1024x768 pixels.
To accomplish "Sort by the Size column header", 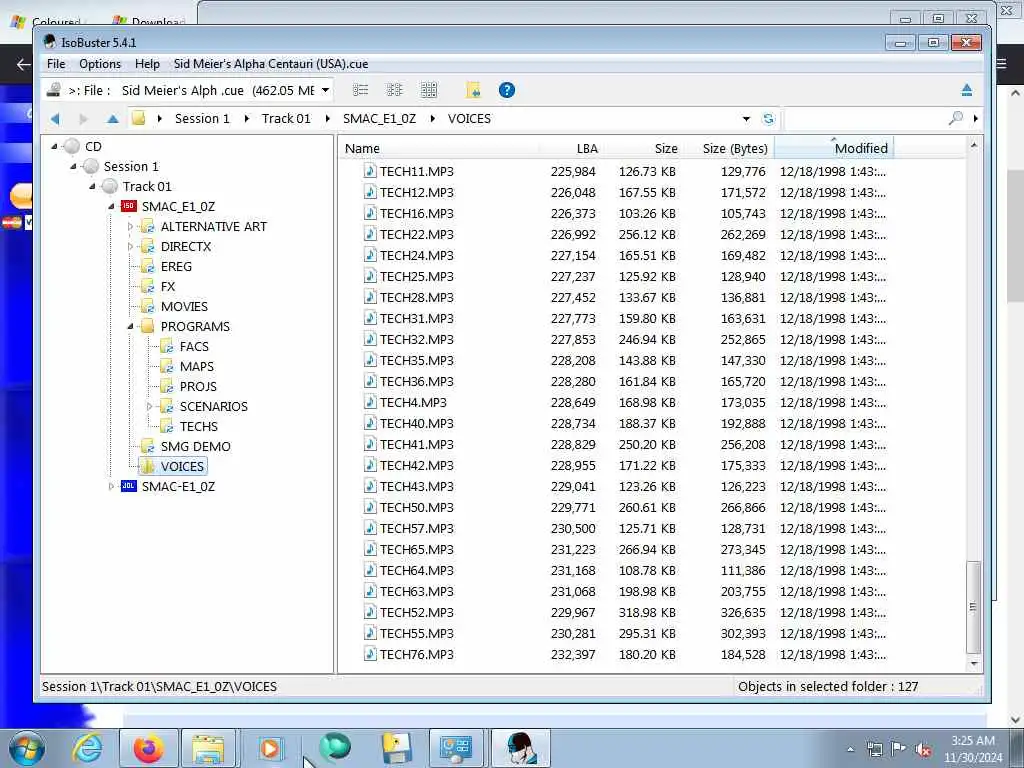I will pos(644,148).
